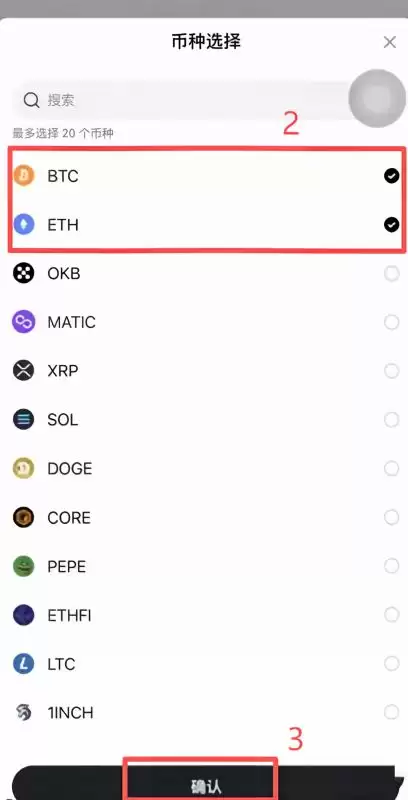Screen dimensions: 408x800
Task: Tap the 1INCH coin icon
Action: pyautogui.click(x=23, y=713)
